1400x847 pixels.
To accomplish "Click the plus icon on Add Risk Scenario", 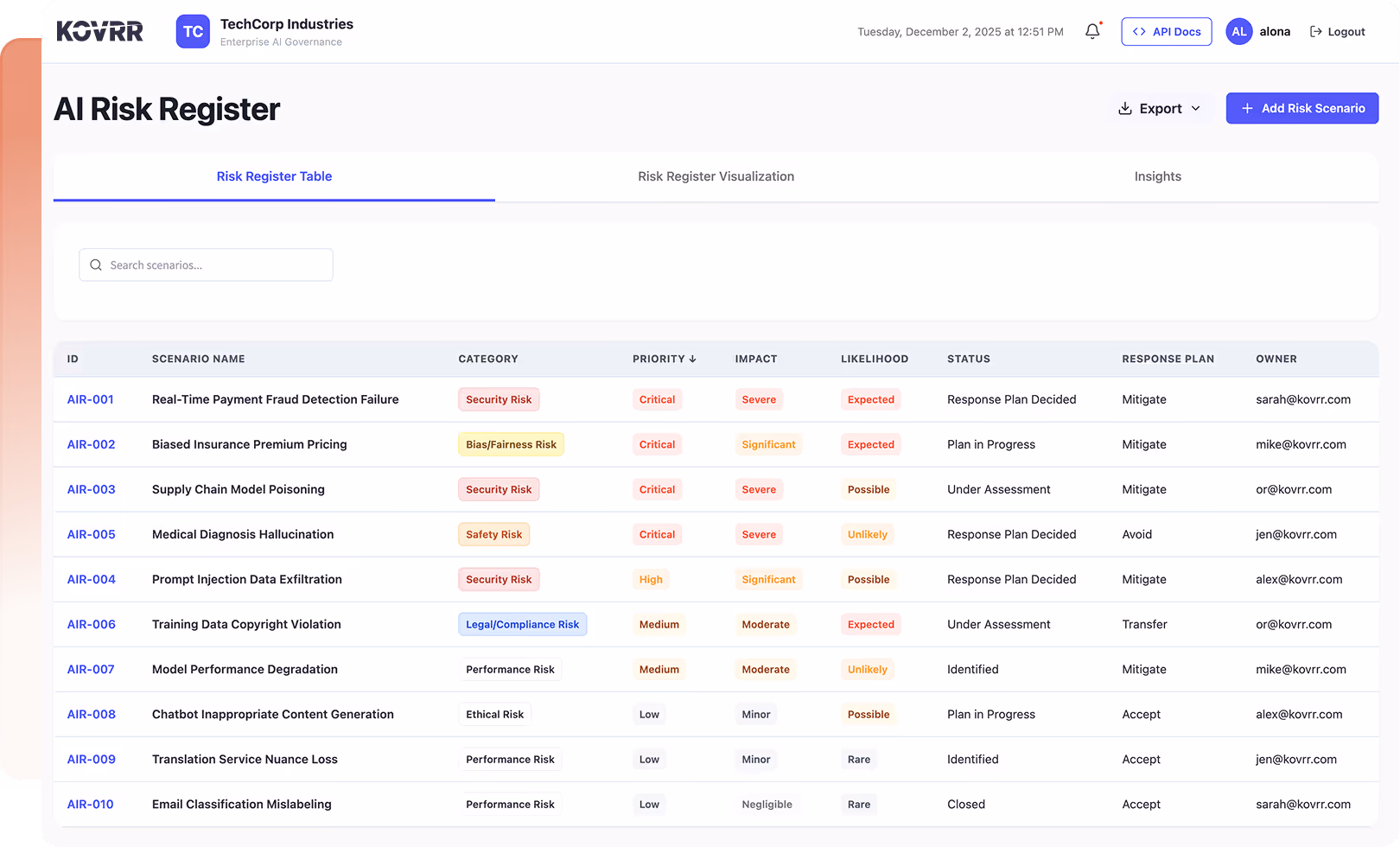I will point(1247,108).
